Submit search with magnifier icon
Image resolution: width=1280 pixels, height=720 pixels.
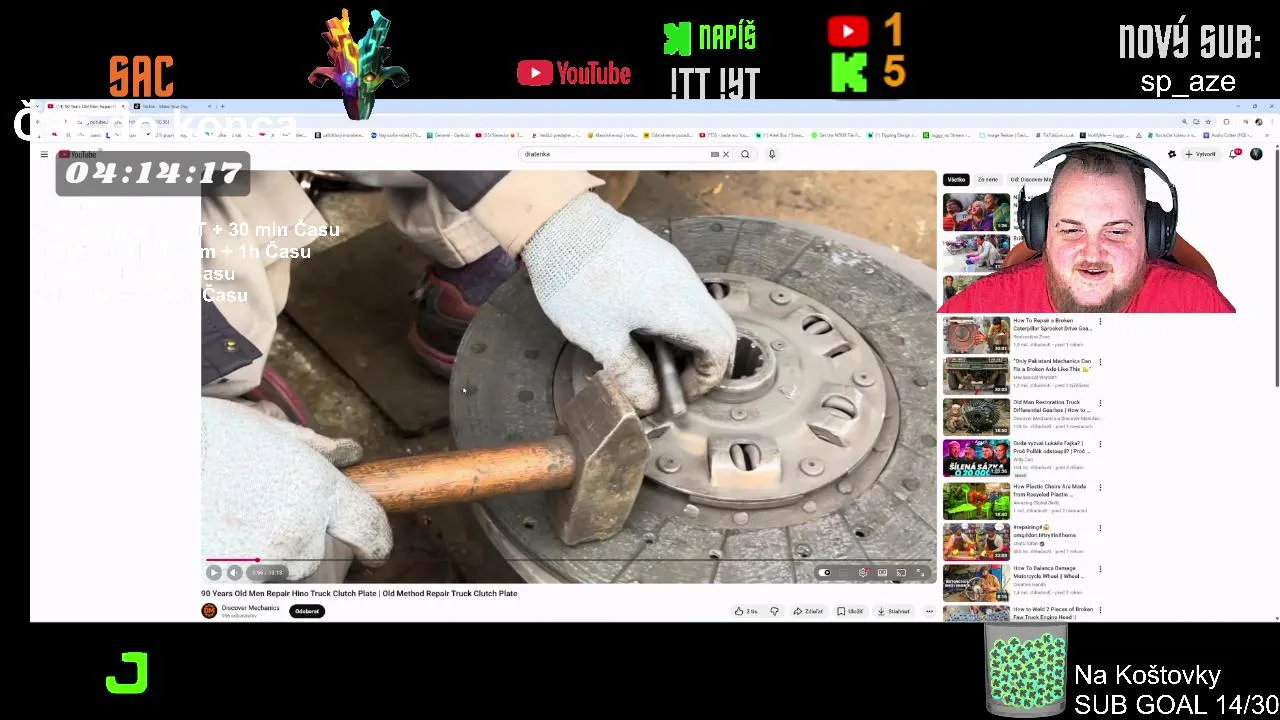coord(745,154)
